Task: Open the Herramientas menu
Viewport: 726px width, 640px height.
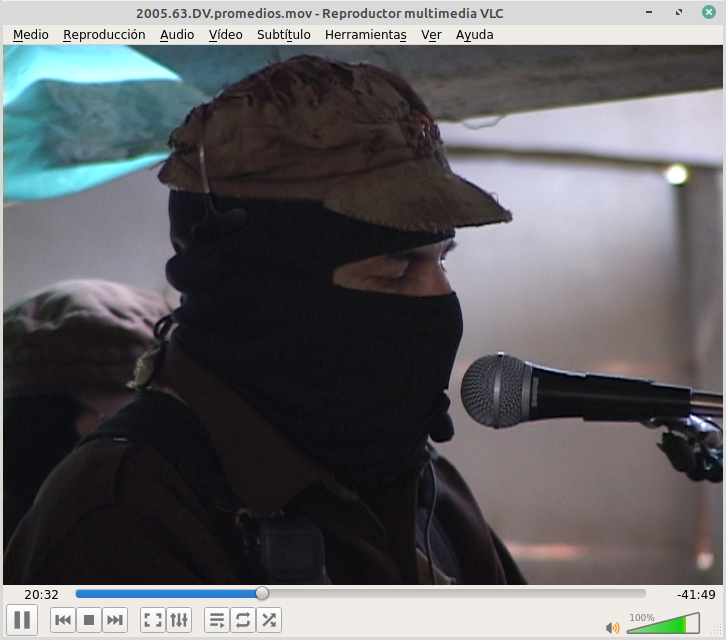Action: pyautogui.click(x=366, y=34)
